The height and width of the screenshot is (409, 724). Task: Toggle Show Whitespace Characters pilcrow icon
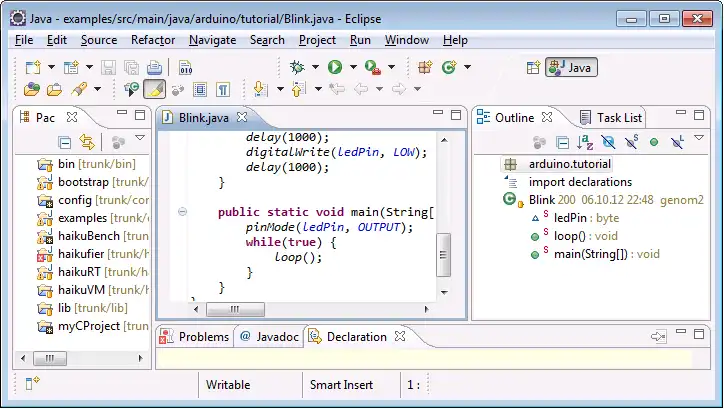click(x=223, y=89)
